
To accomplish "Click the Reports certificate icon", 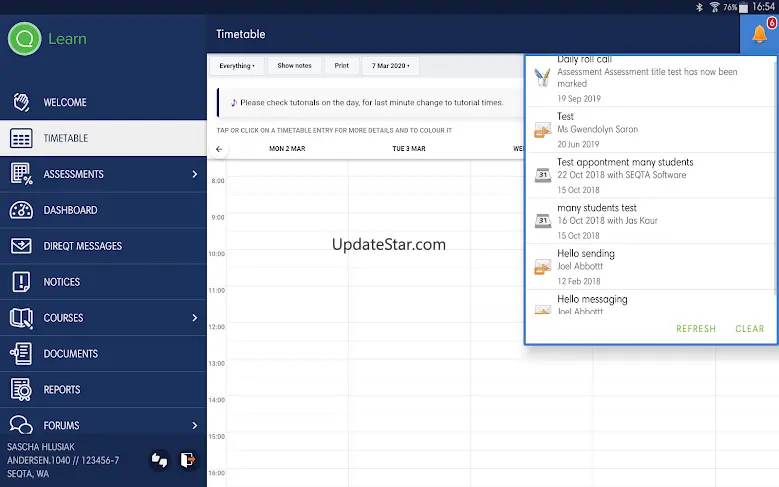I will [x=21, y=390].
